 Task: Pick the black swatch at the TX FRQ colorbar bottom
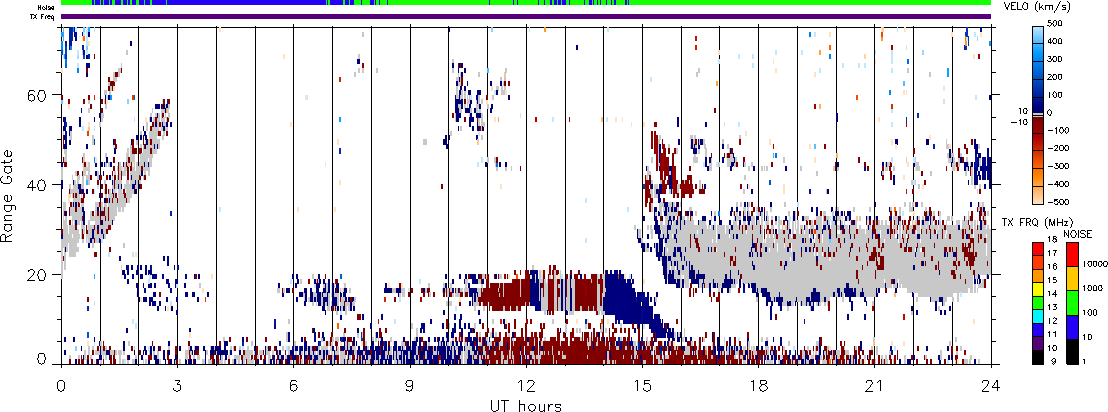1038,358
